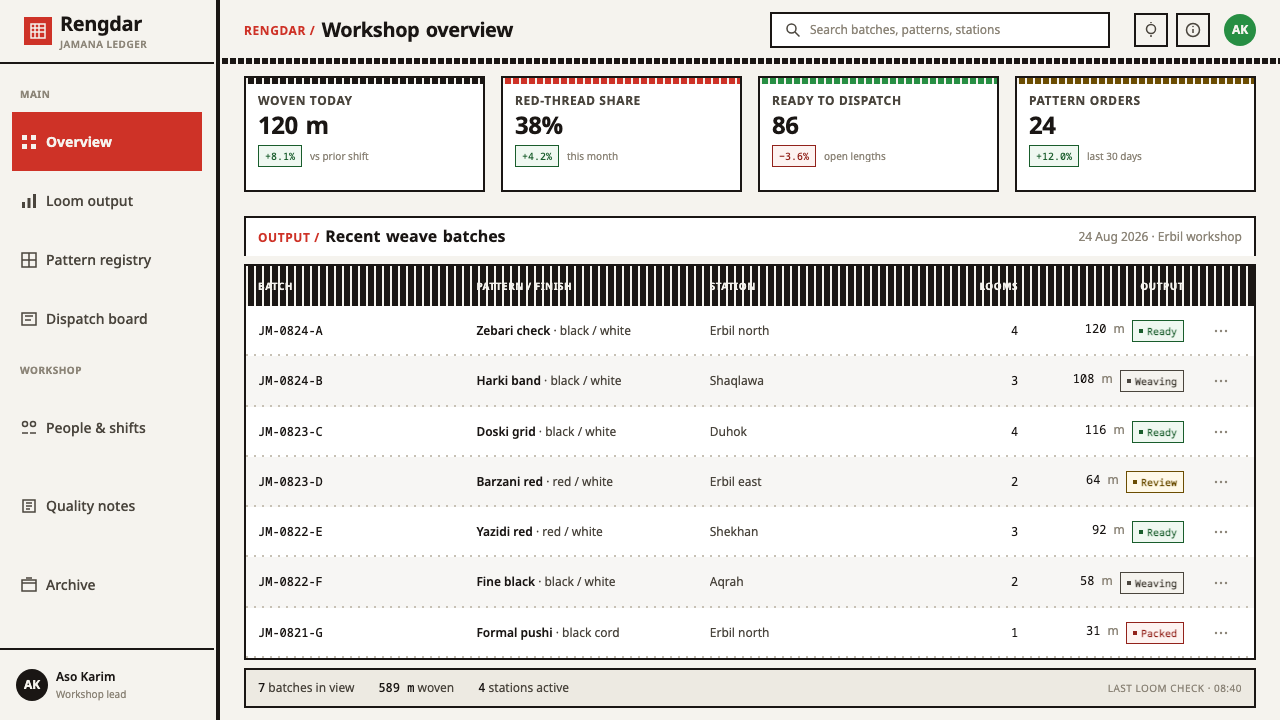Image resolution: width=1280 pixels, height=720 pixels.
Task: Open the info icon button
Action: click(x=1193, y=30)
